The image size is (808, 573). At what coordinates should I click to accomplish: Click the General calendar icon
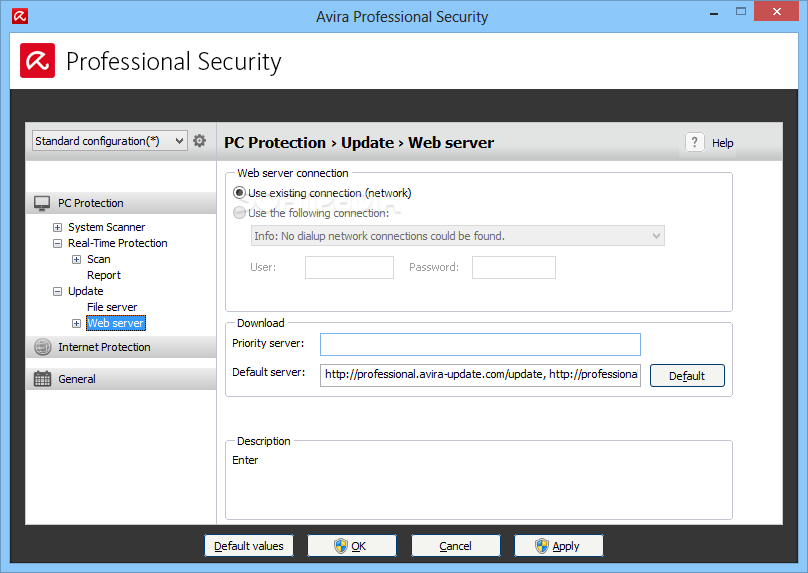[42, 379]
